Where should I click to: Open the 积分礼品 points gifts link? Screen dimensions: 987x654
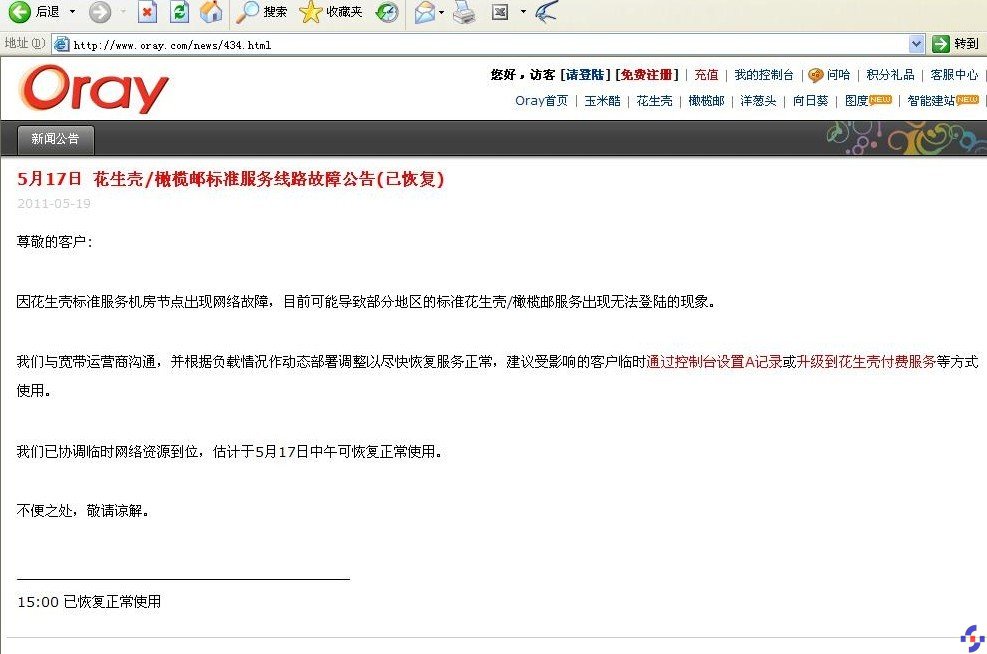(x=890, y=75)
